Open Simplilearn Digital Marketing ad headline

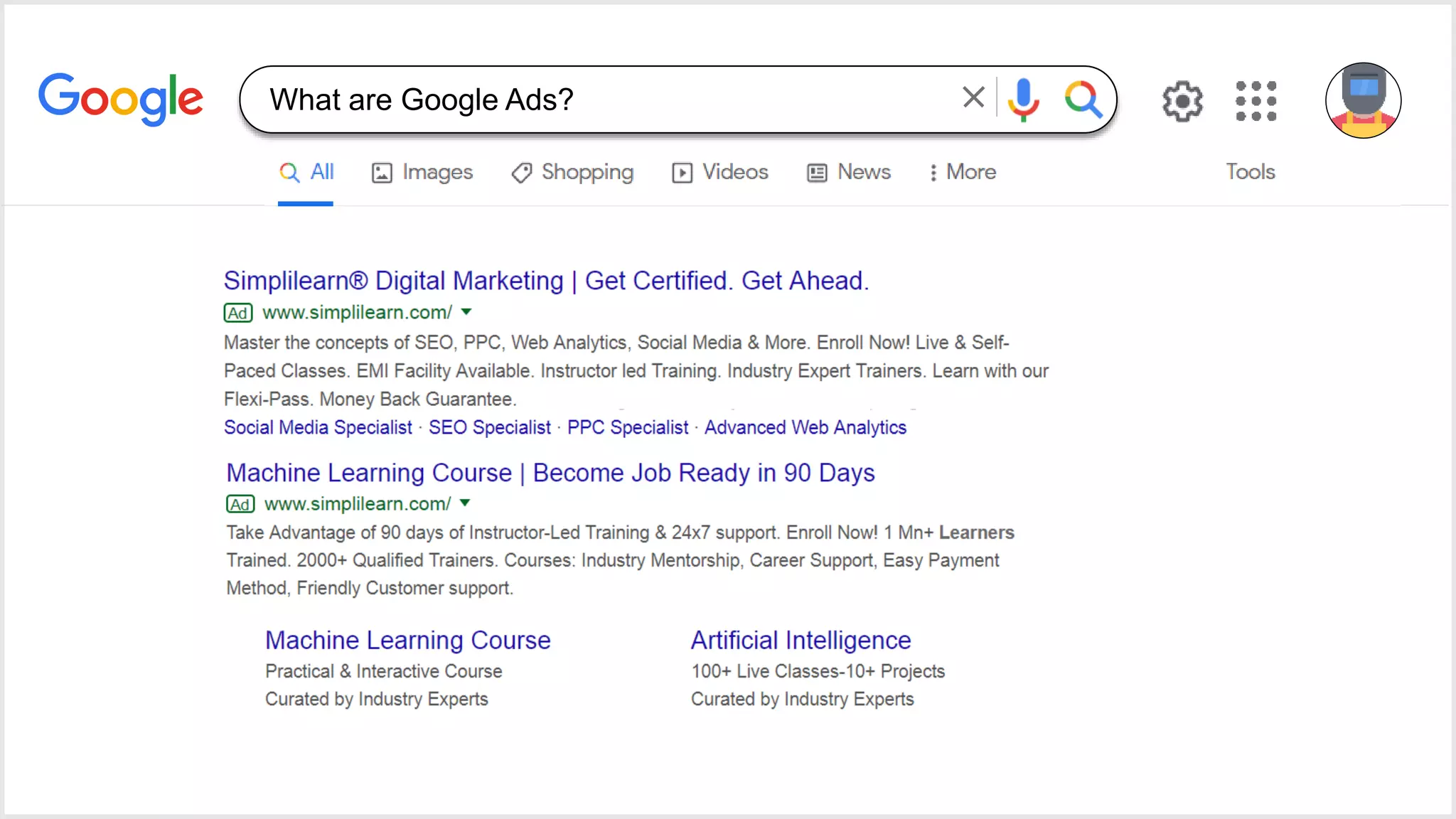546,281
